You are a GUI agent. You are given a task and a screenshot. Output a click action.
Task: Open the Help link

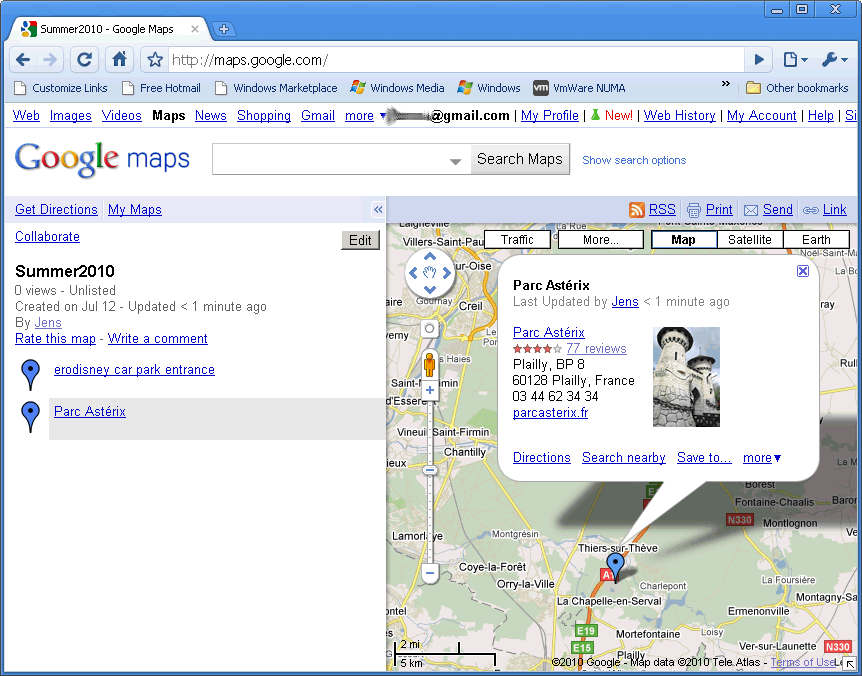coord(821,115)
